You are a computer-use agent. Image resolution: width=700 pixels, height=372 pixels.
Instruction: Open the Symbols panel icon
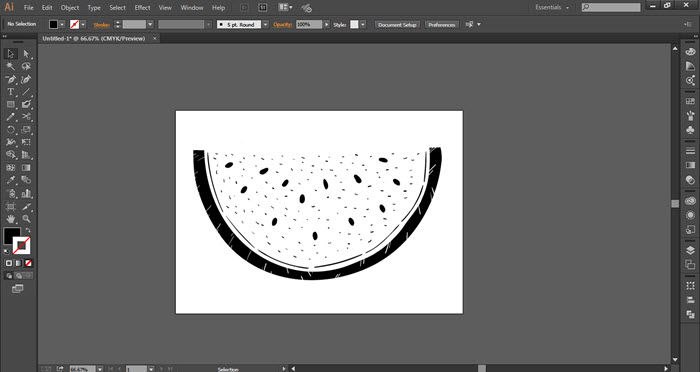690,130
